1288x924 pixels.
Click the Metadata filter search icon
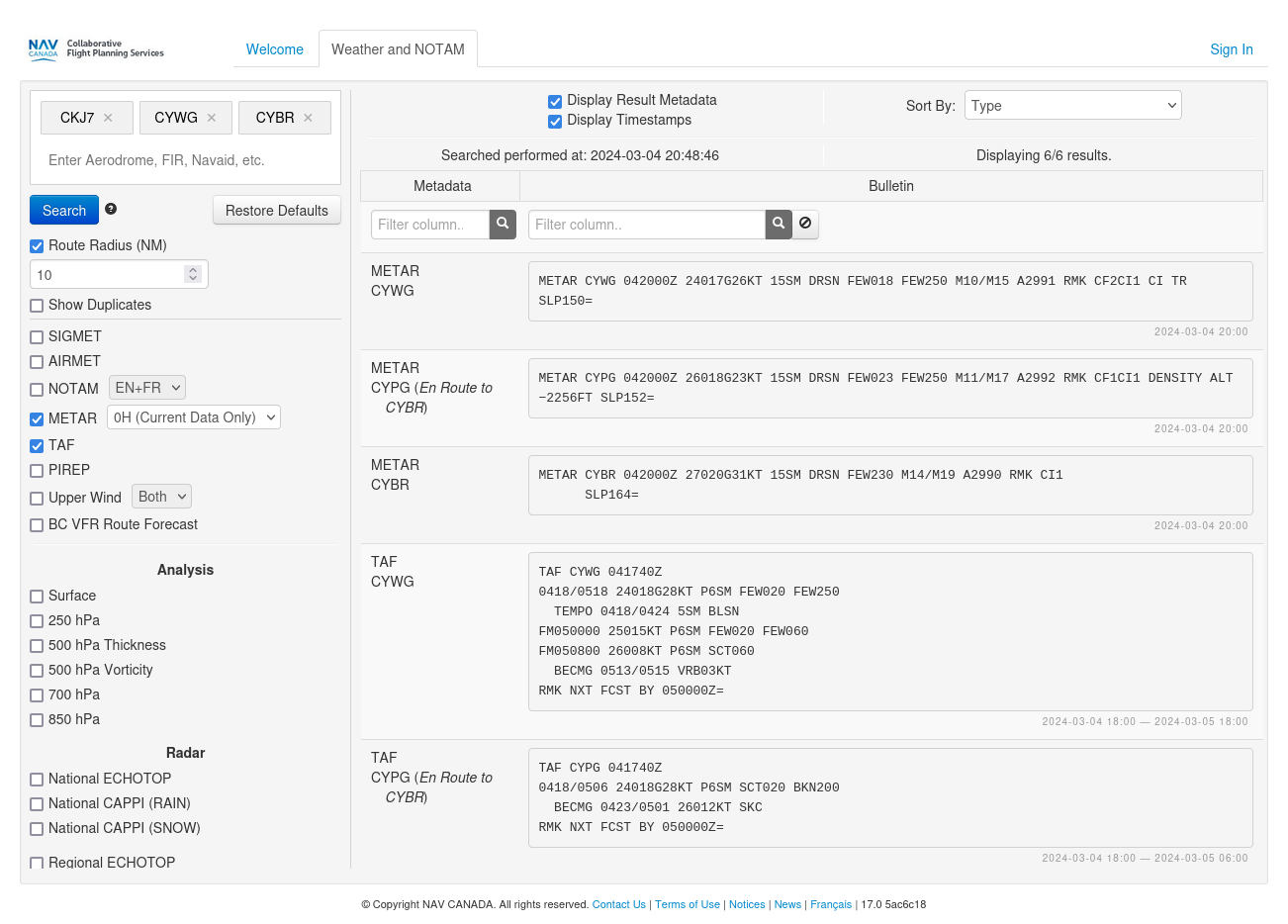[x=503, y=225]
